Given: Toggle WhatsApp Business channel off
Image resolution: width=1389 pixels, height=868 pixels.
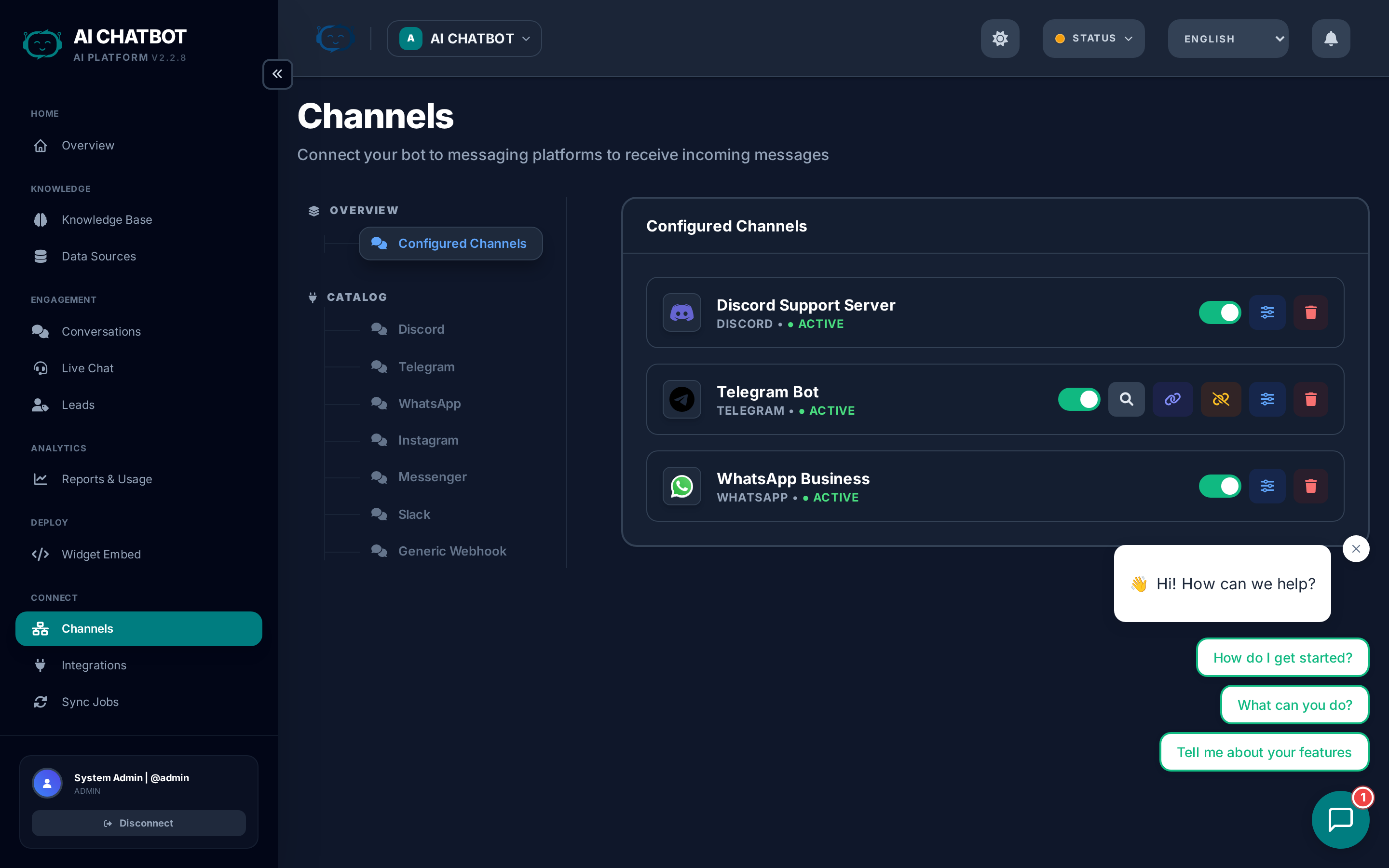Looking at the screenshot, I should pyautogui.click(x=1220, y=486).
